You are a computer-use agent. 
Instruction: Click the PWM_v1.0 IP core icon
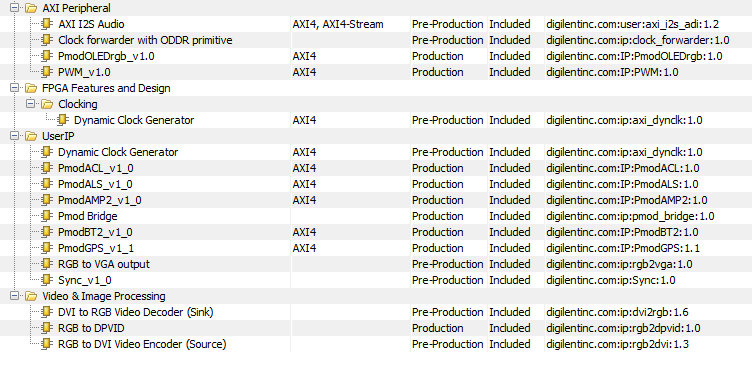click(47, 72)
